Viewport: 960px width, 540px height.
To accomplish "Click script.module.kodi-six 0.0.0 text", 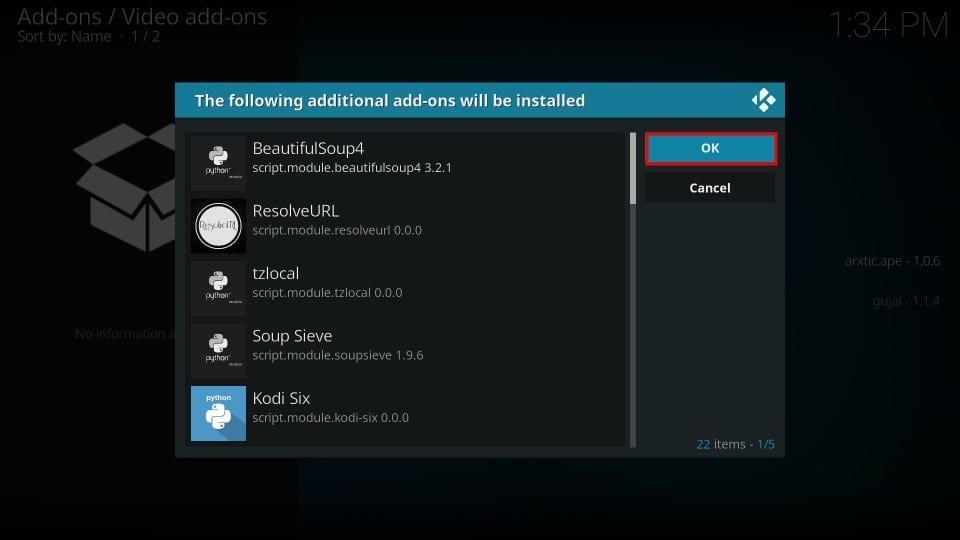I will point(331,418).
